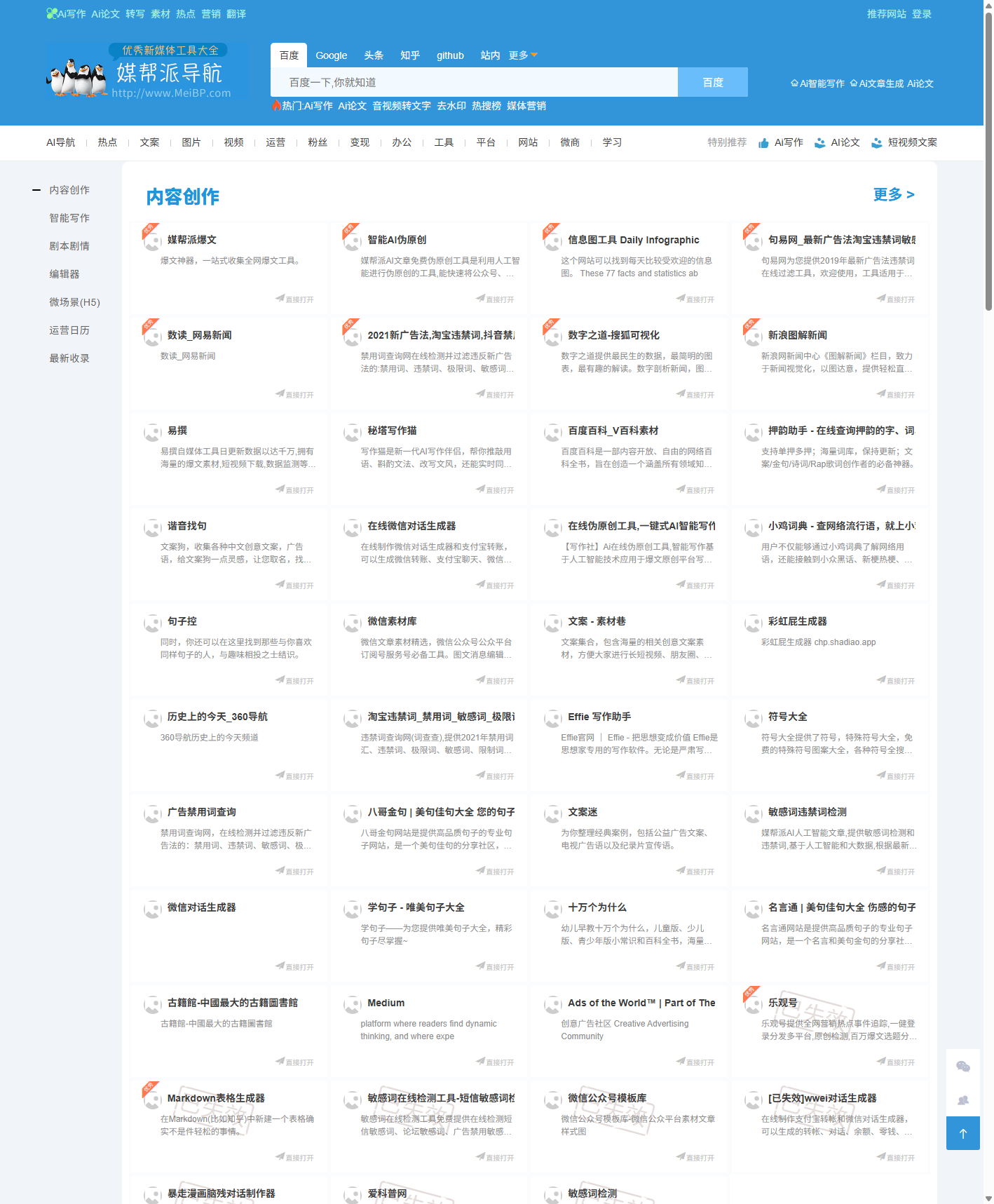Click the WeChat chat icon in floating sidebar
Screen dimensions: 994x1204
963,1067
